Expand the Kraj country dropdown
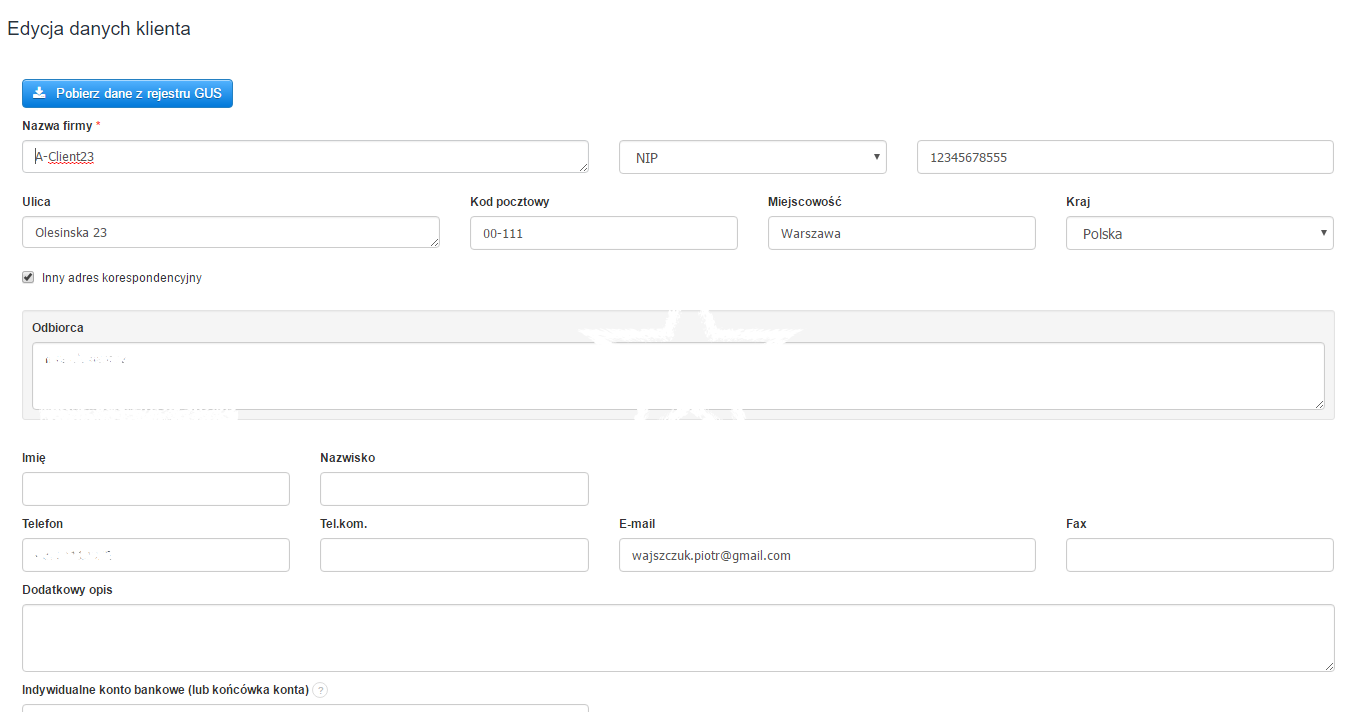 [1199, 233]
